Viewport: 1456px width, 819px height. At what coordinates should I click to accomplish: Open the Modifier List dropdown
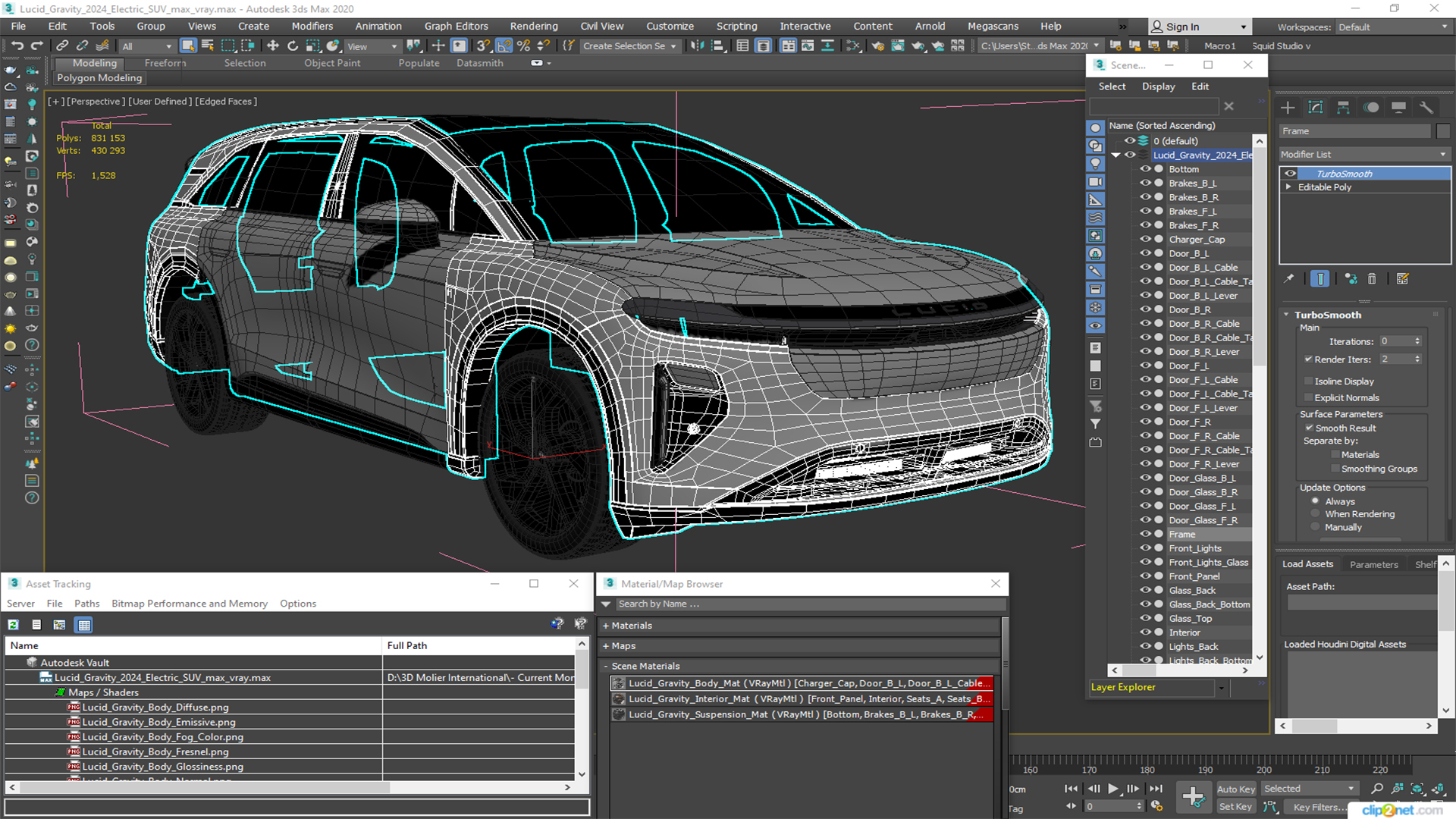click(1364, 154)
